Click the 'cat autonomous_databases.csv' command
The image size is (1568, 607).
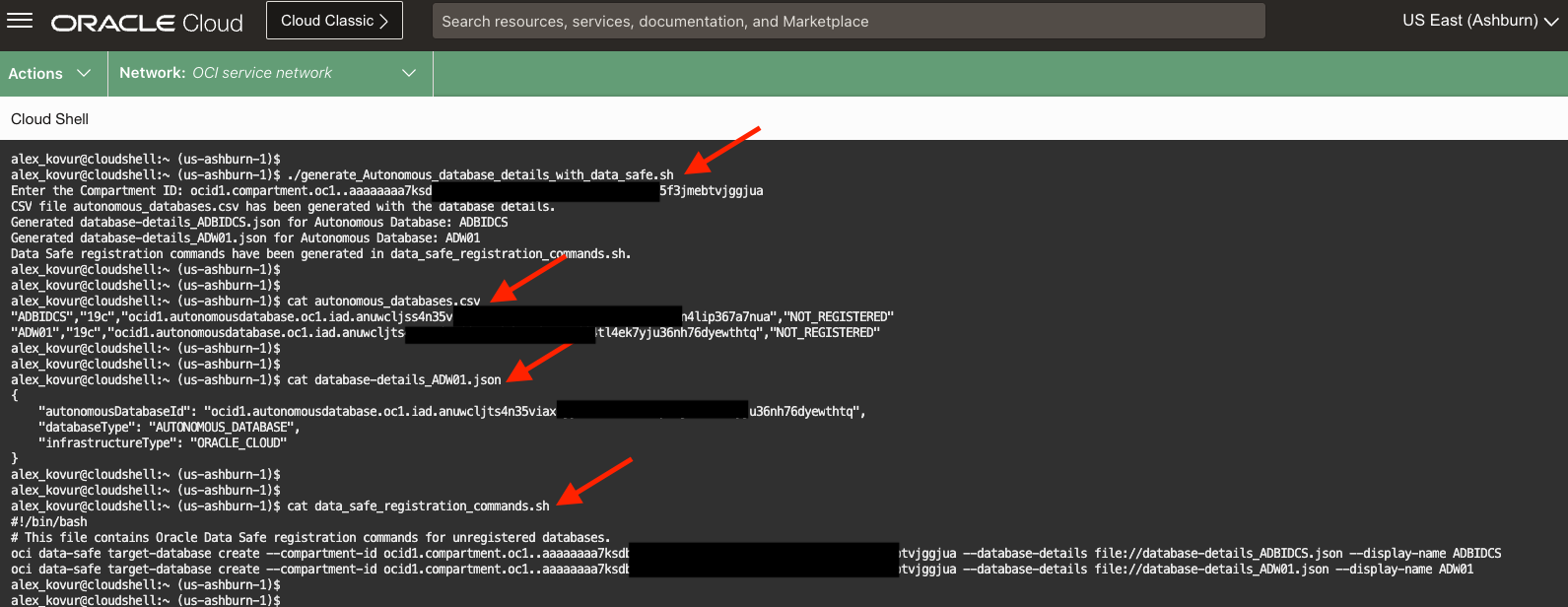(383, 302)
